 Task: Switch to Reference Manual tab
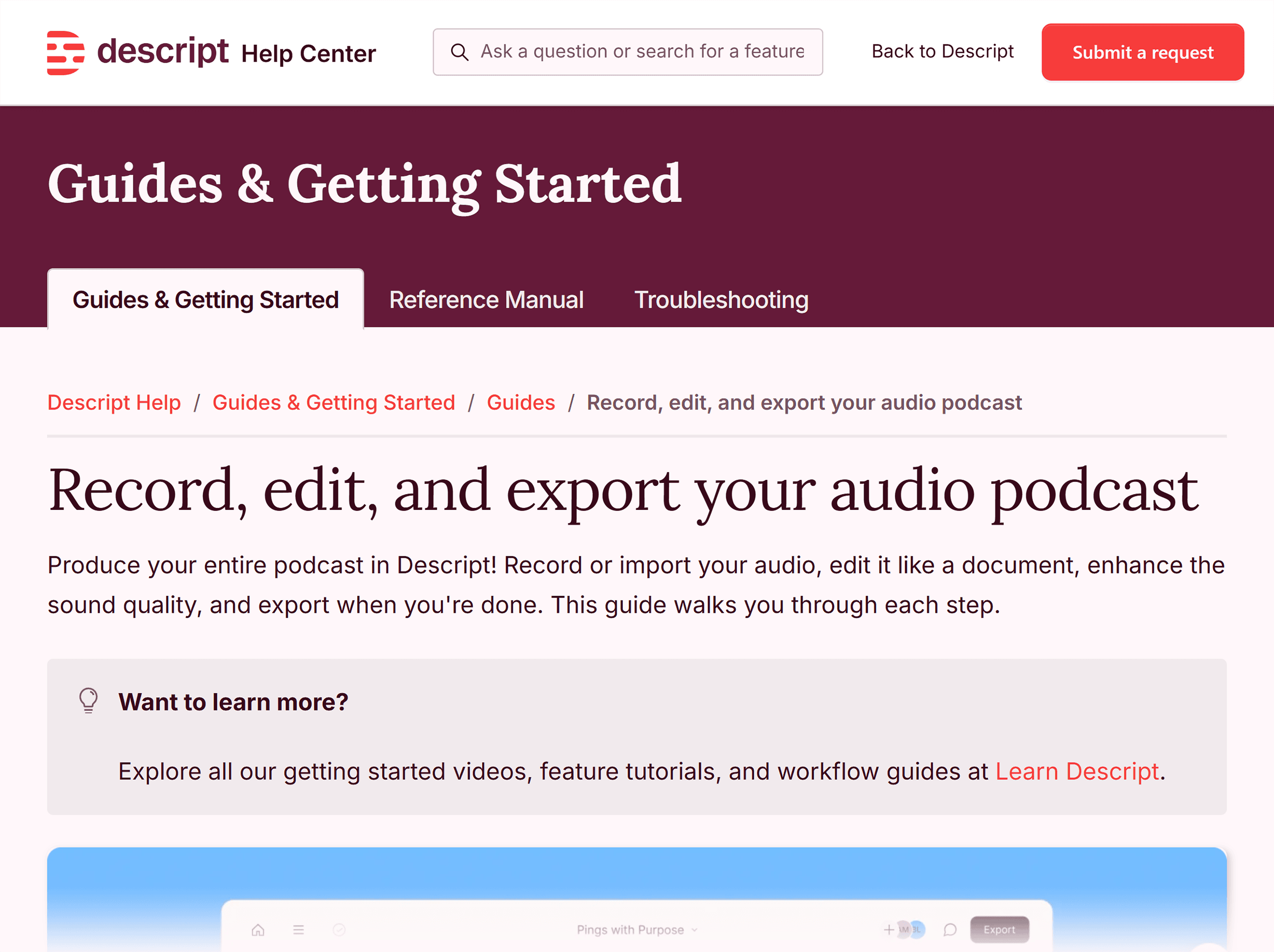point(486,300)
